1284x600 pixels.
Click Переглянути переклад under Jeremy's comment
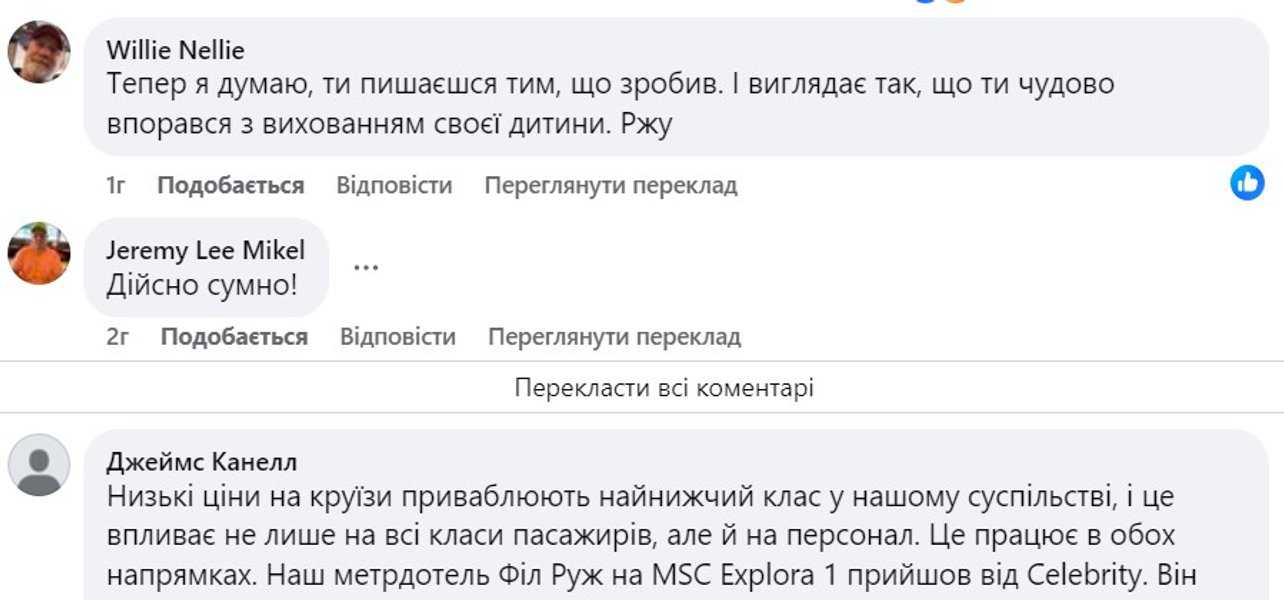click(x=614, y=337)
